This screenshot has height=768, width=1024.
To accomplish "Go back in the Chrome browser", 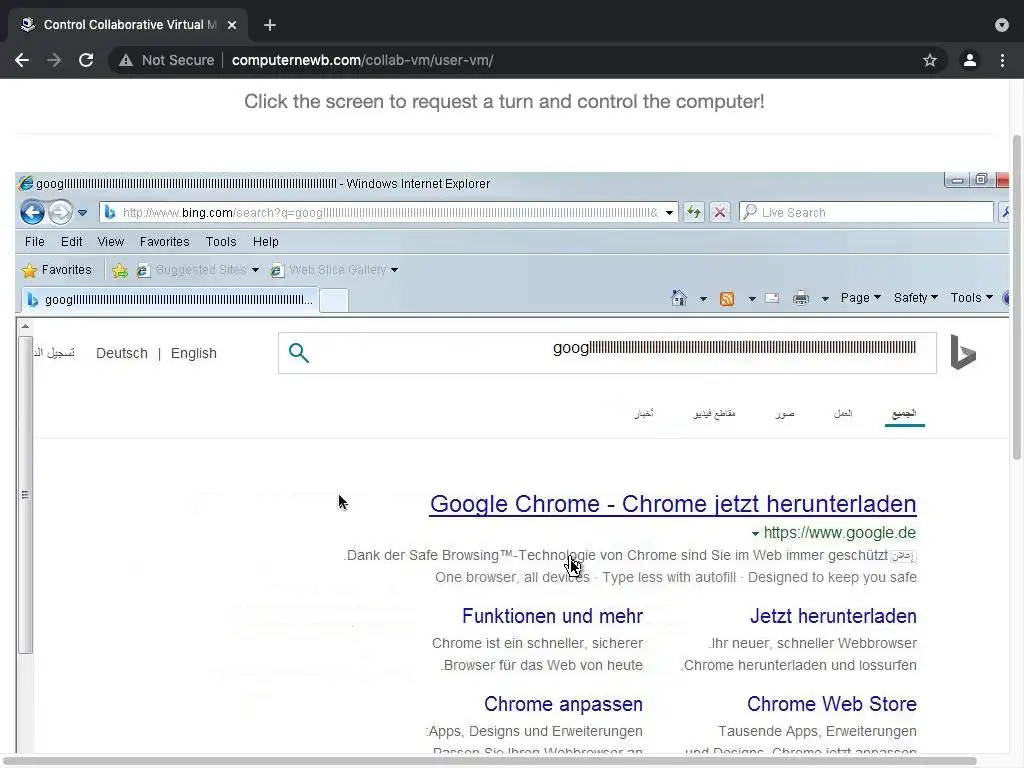I will [22, 60].
